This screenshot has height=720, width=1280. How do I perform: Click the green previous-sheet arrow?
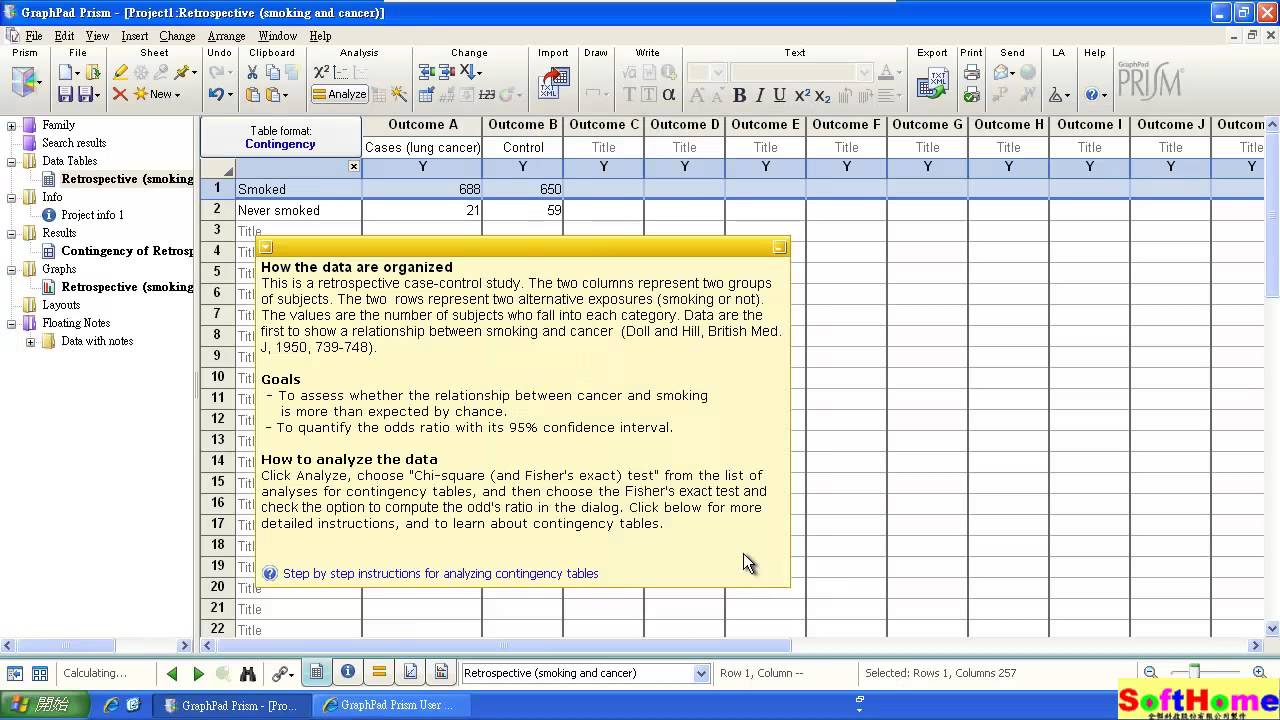[172, 674]
